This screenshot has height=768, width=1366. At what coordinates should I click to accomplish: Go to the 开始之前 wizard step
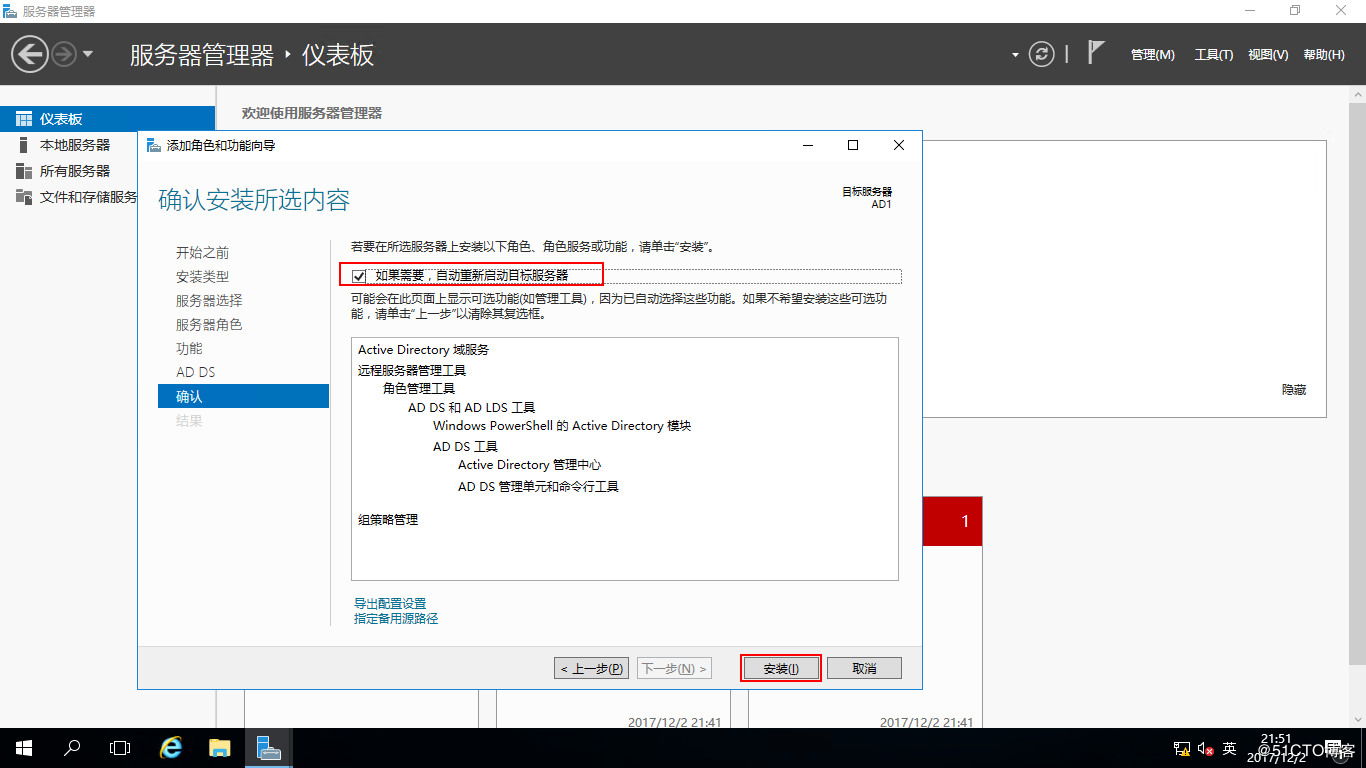point(202,253)
